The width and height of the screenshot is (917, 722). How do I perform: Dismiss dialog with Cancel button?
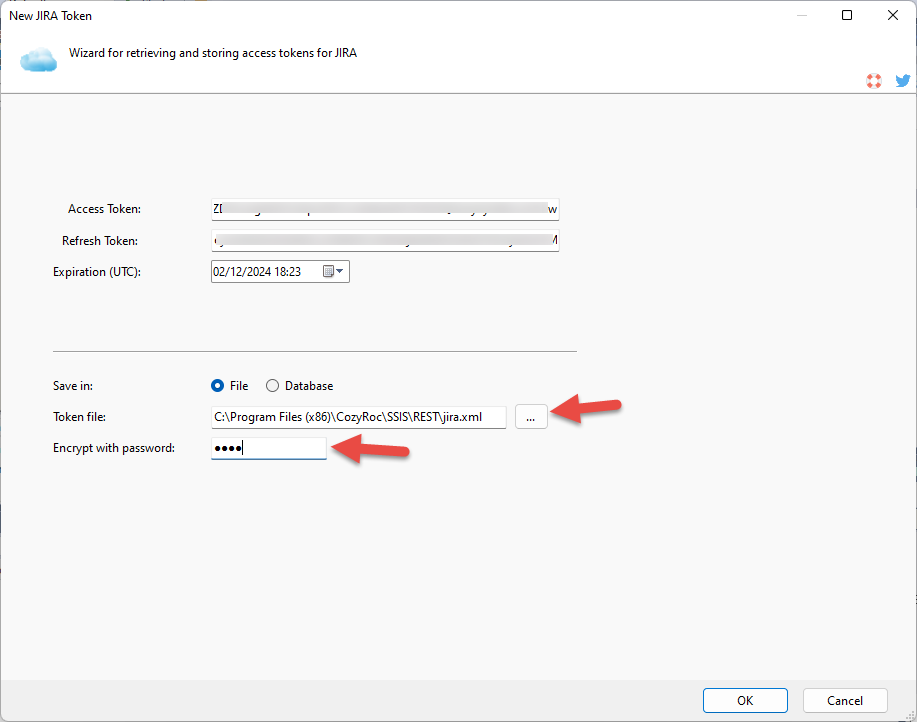[845, 700]
